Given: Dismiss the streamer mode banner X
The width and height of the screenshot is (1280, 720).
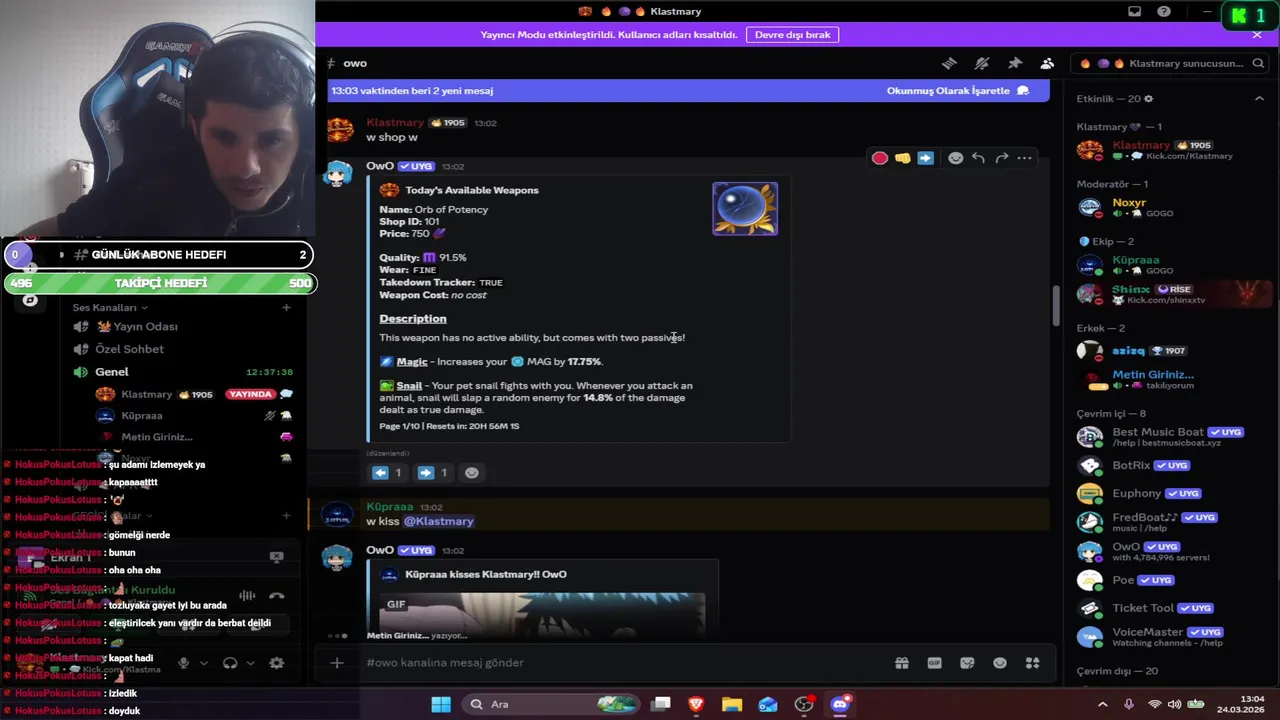Looking at the screenshot, I should 1257,34.
